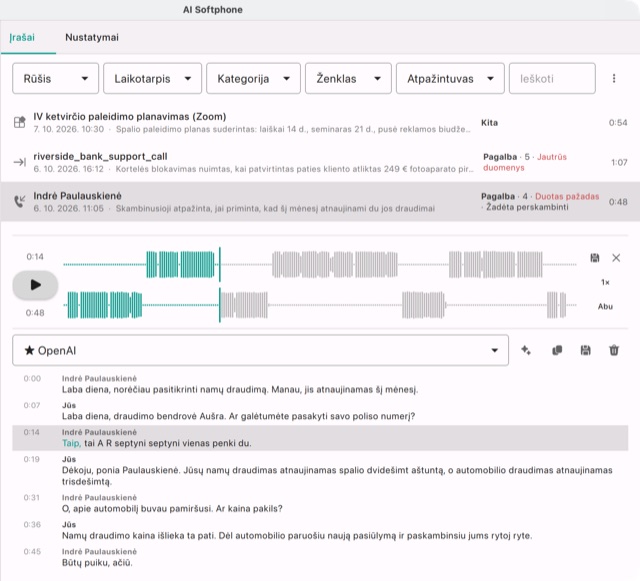The height and width of the screenshot is (581, 640).
Task: Click the word Taip in the transcript
Action: click(71, 443)
